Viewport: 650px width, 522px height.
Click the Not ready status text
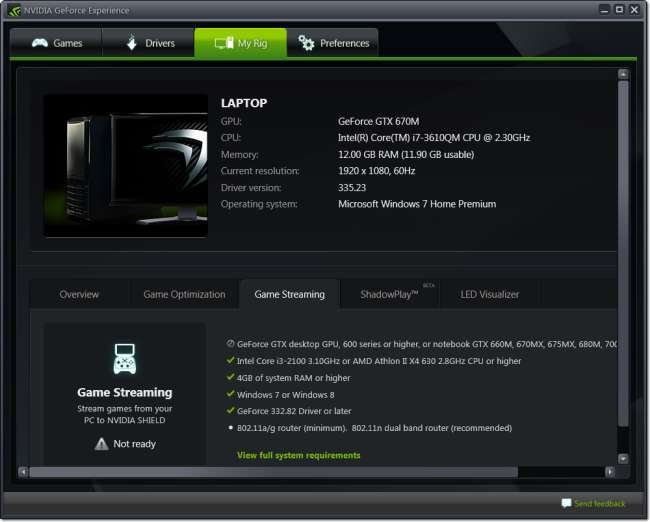134,444
